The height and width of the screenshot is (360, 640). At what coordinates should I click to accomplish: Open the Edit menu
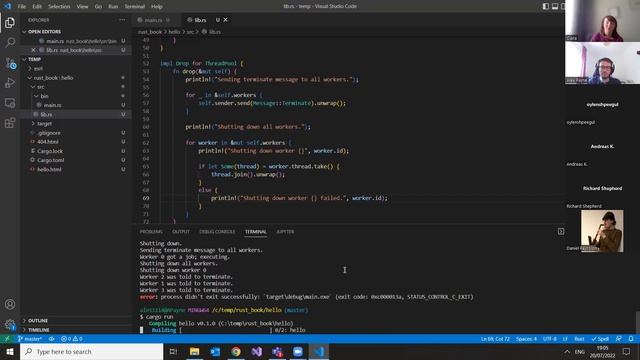pyautogui.click(x=37, y=6)
